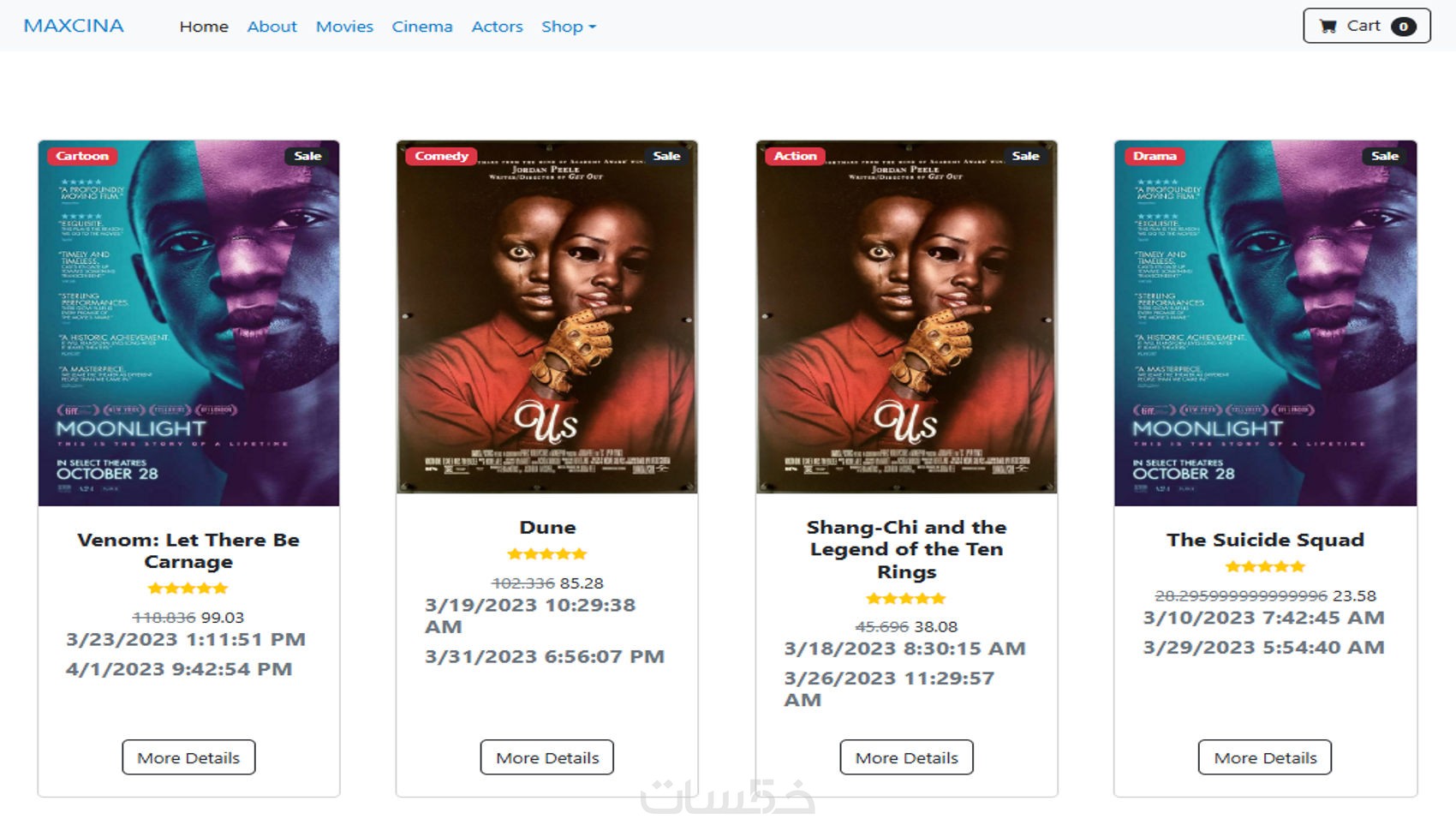Click the shopping cart icon
The height and width of the screenshot is (831, 1456).
point(1328,27)
